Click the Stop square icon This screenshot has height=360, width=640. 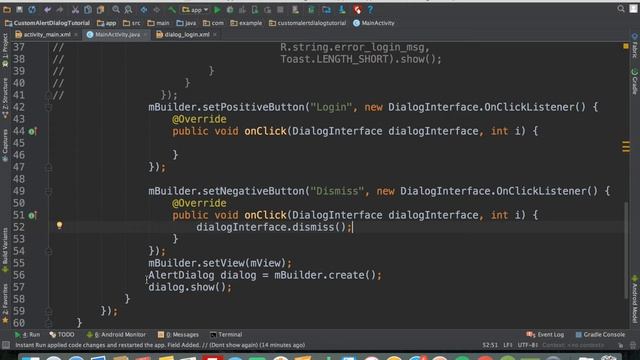click(x=280, y=9)
